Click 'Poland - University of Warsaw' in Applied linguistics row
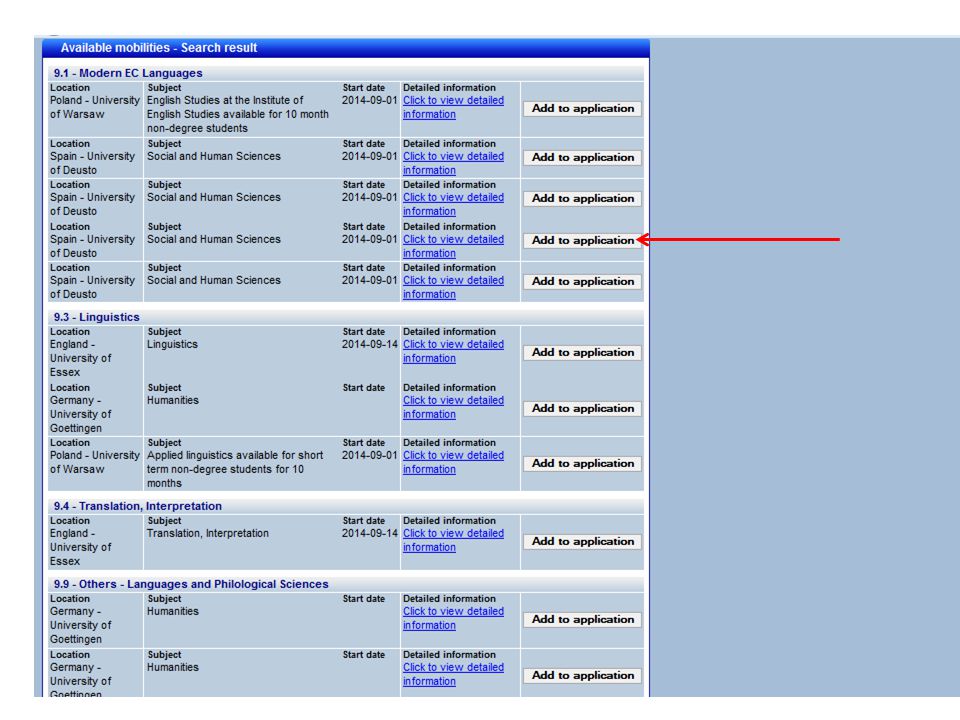960x720 pixels. click(x=95, y=462)
